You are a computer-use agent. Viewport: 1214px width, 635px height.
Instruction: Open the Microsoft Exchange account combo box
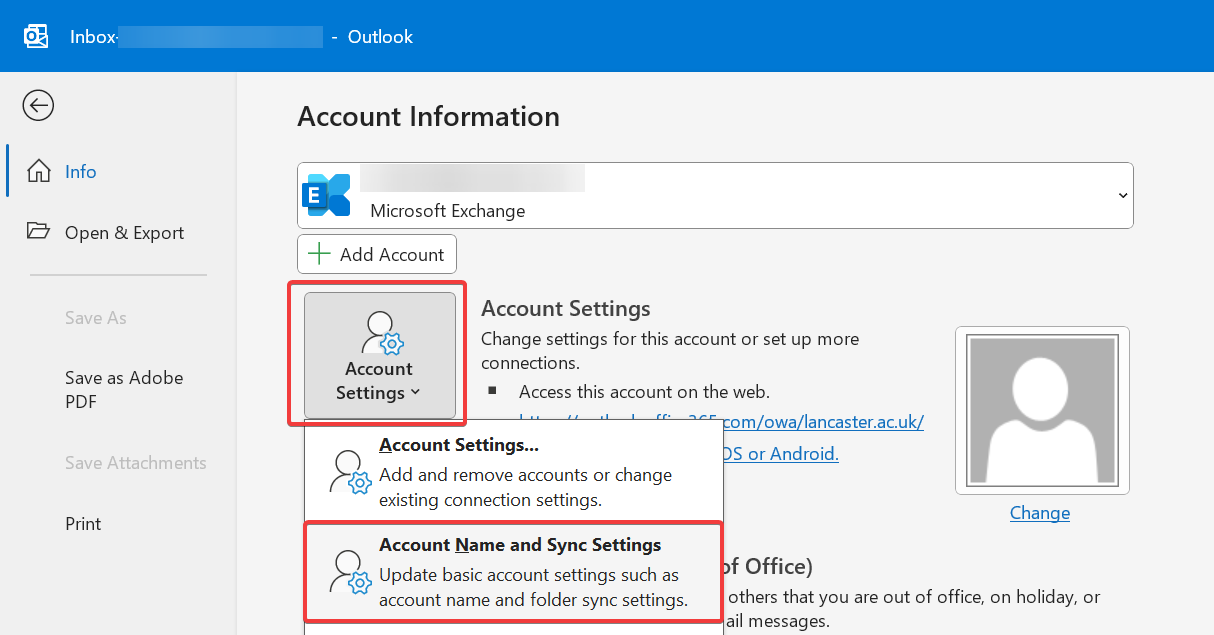[714, 196]
